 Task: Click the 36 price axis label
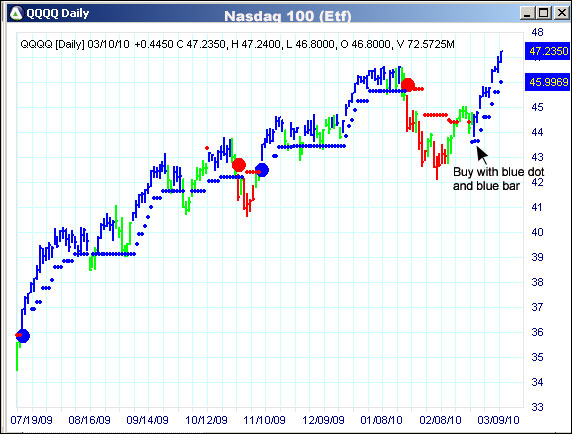pos(537,332)
